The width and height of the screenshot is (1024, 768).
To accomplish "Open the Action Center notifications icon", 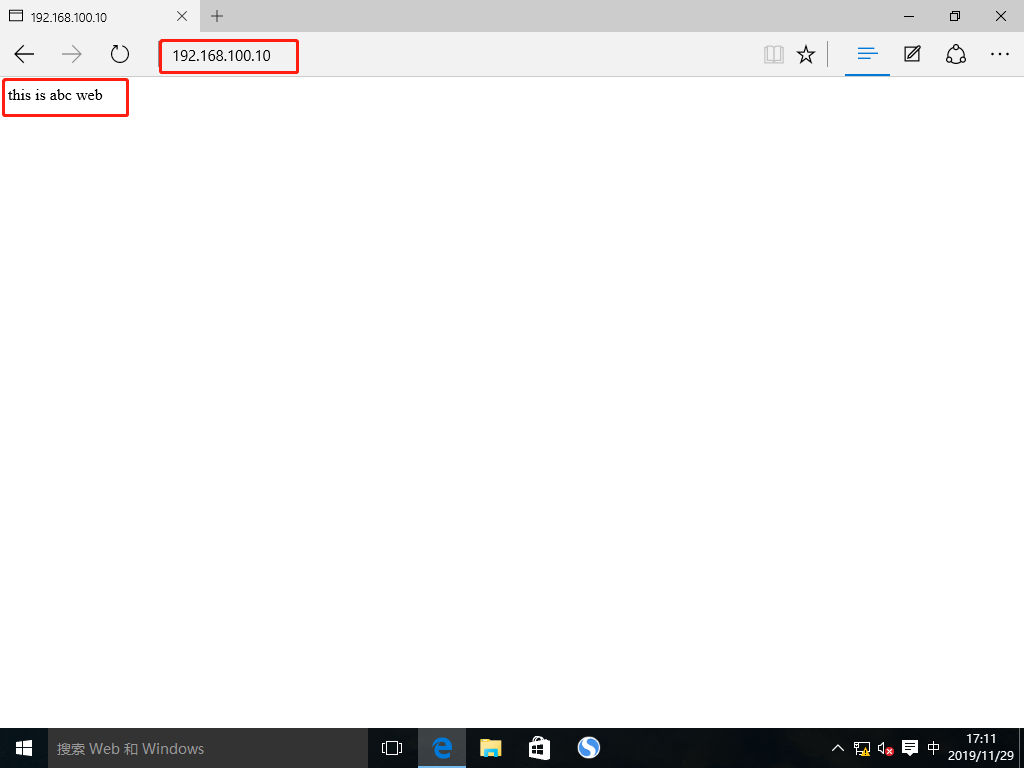I will point(910,748).
